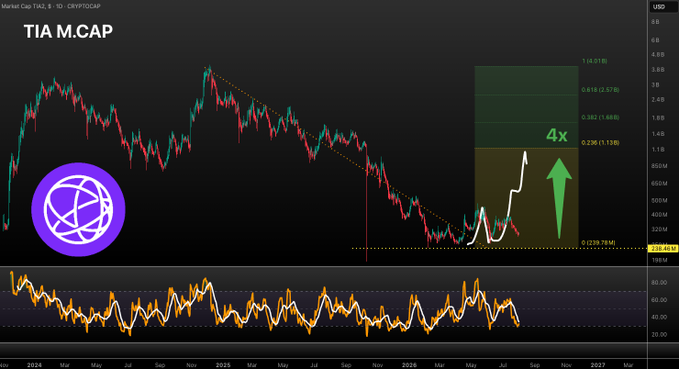Click the Fib level 0.382 (1.68B) label
This screenshot has width=679, height=369.
pos(600,117)
